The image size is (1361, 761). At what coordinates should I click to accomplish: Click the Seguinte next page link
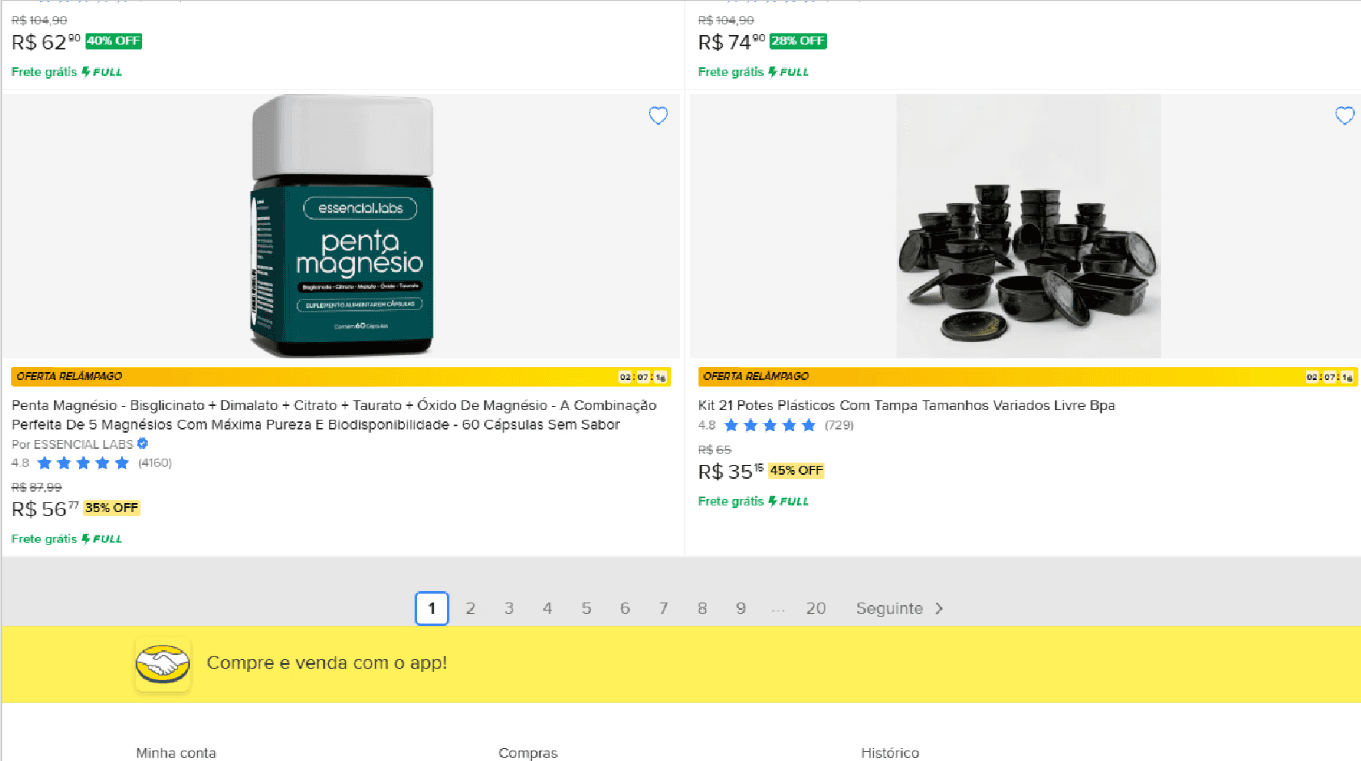[x=899, y=608]
